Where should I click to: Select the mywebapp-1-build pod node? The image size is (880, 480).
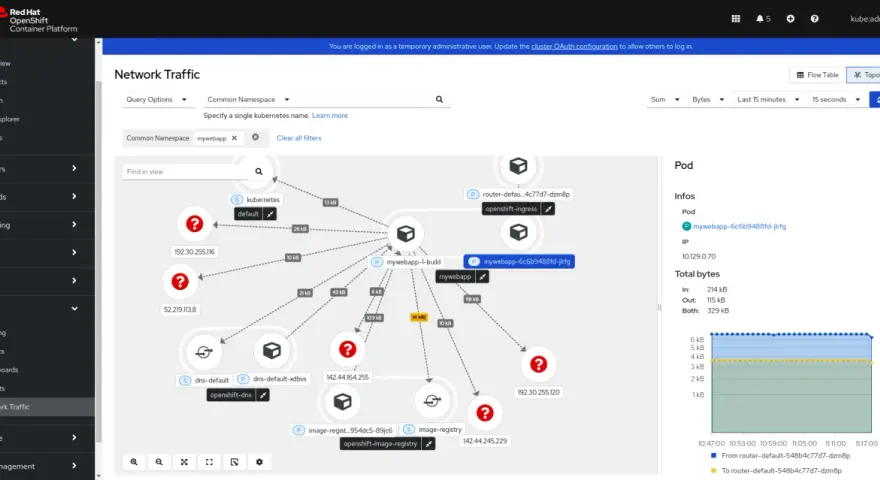point(406,234)
